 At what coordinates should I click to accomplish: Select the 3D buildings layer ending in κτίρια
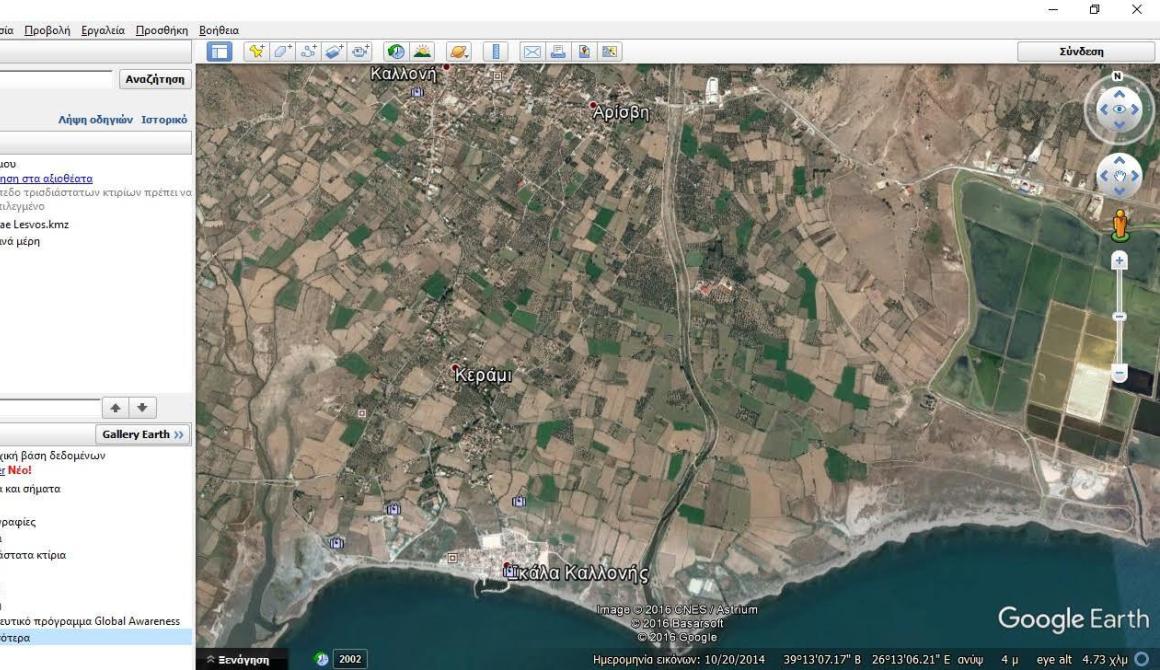(x=33, y=555)
